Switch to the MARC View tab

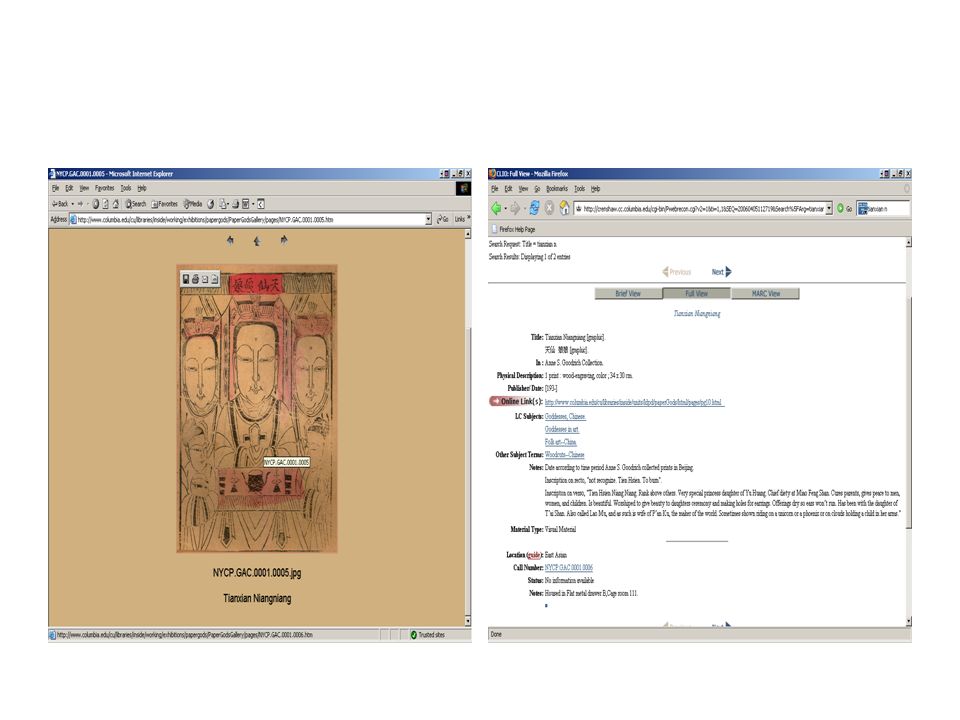765,293
